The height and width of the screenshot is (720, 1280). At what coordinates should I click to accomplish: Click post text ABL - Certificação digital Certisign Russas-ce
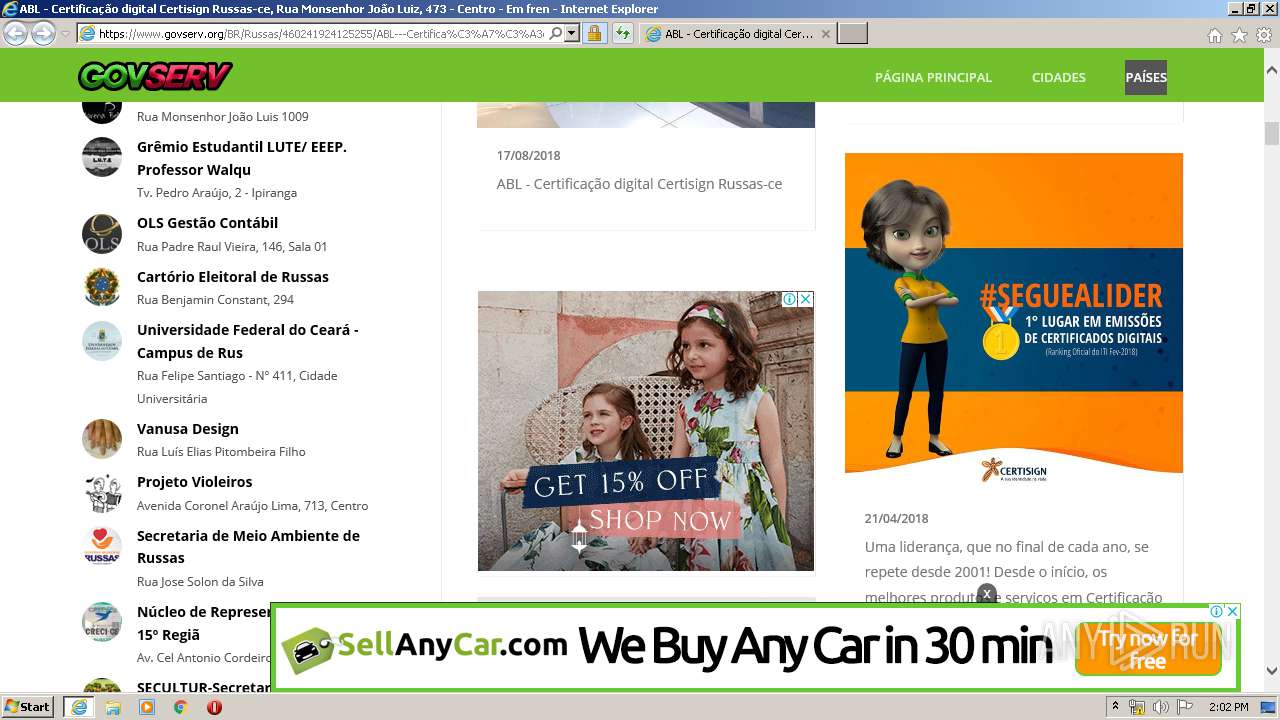pyautogui.click(x=639, y=184)
